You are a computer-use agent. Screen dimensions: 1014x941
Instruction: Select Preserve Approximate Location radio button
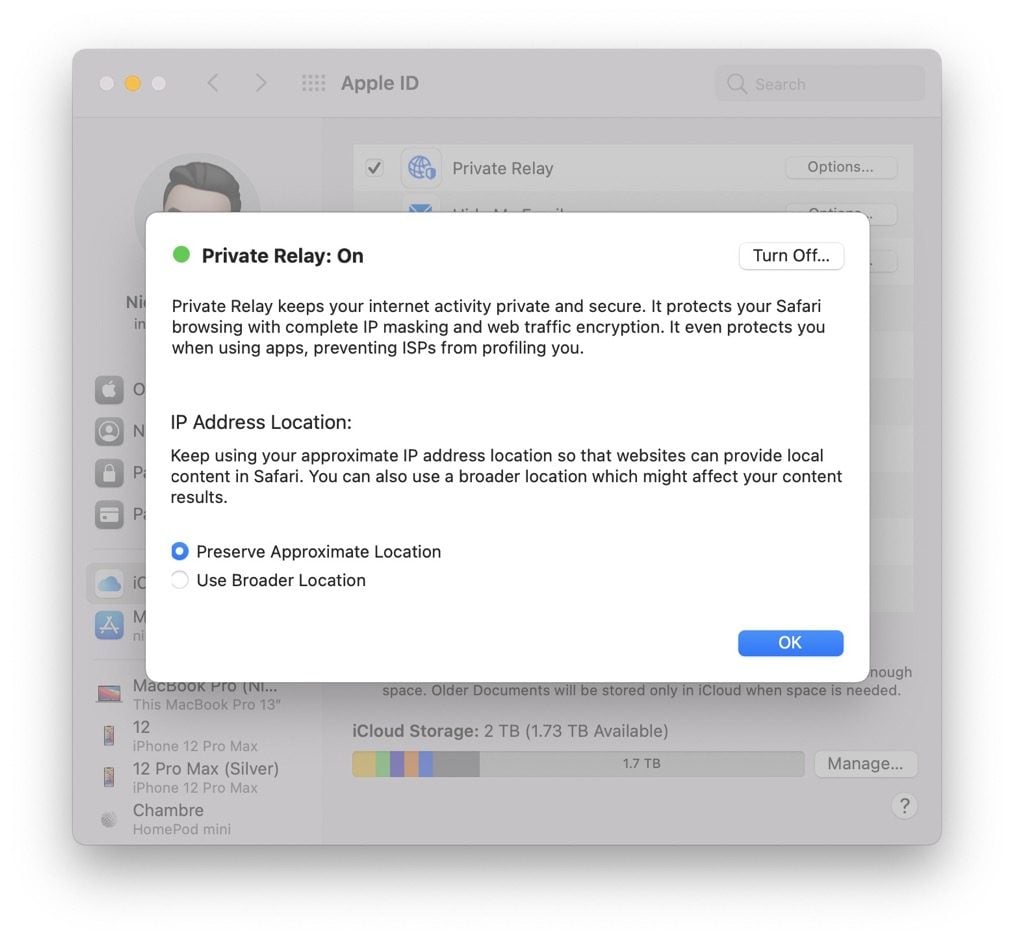[180, 551]
